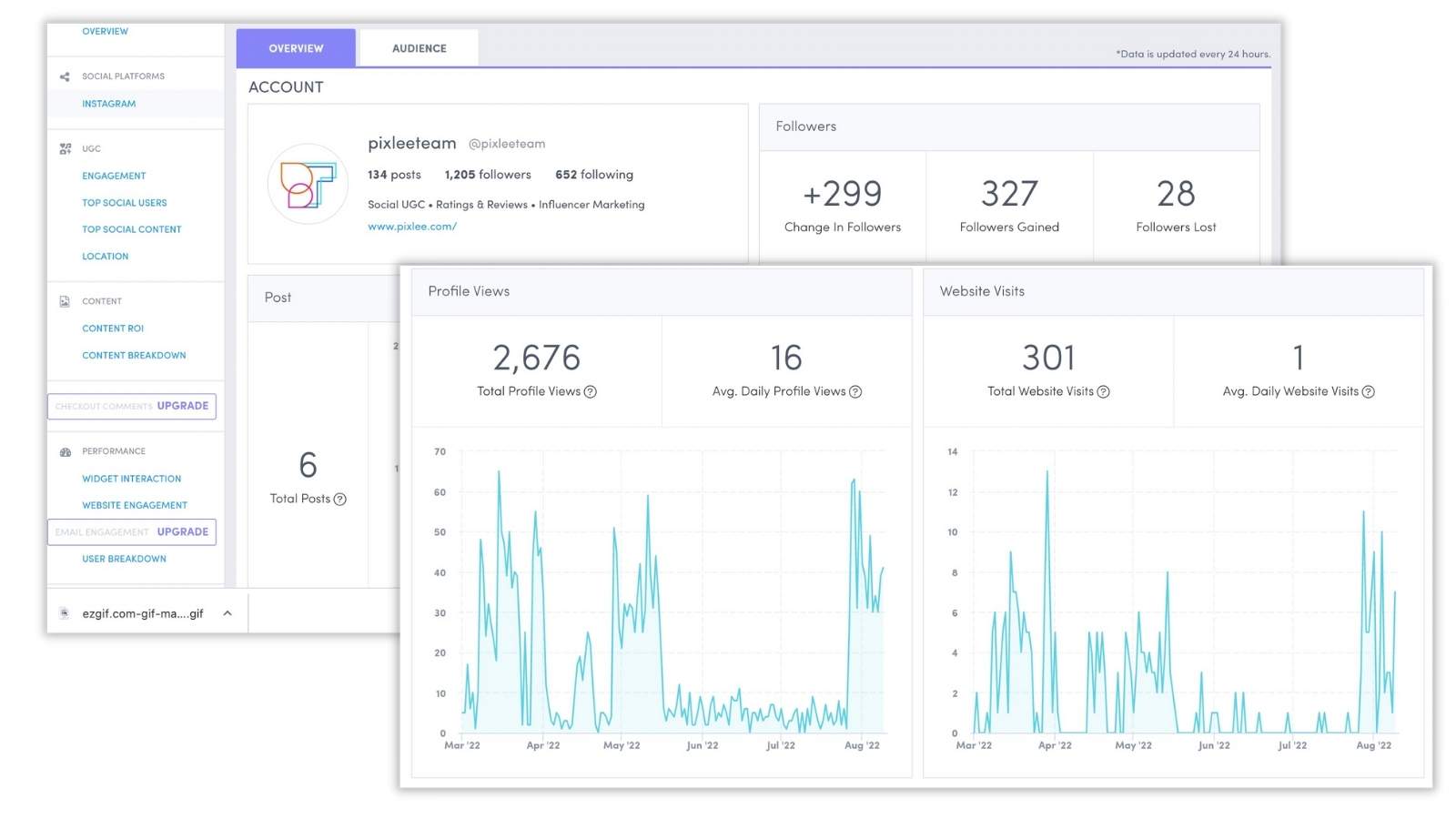Click the UGC section icon in sidebar
This screenshot has height=819, width=1456.
(x=65, y=148)
